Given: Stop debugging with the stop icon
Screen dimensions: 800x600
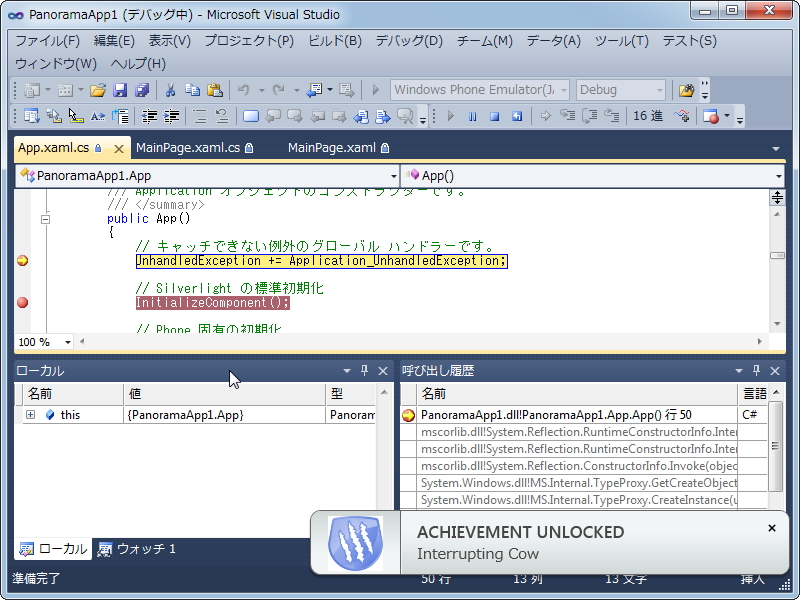Looking at the screenshot, I should [x=494, y=115].
